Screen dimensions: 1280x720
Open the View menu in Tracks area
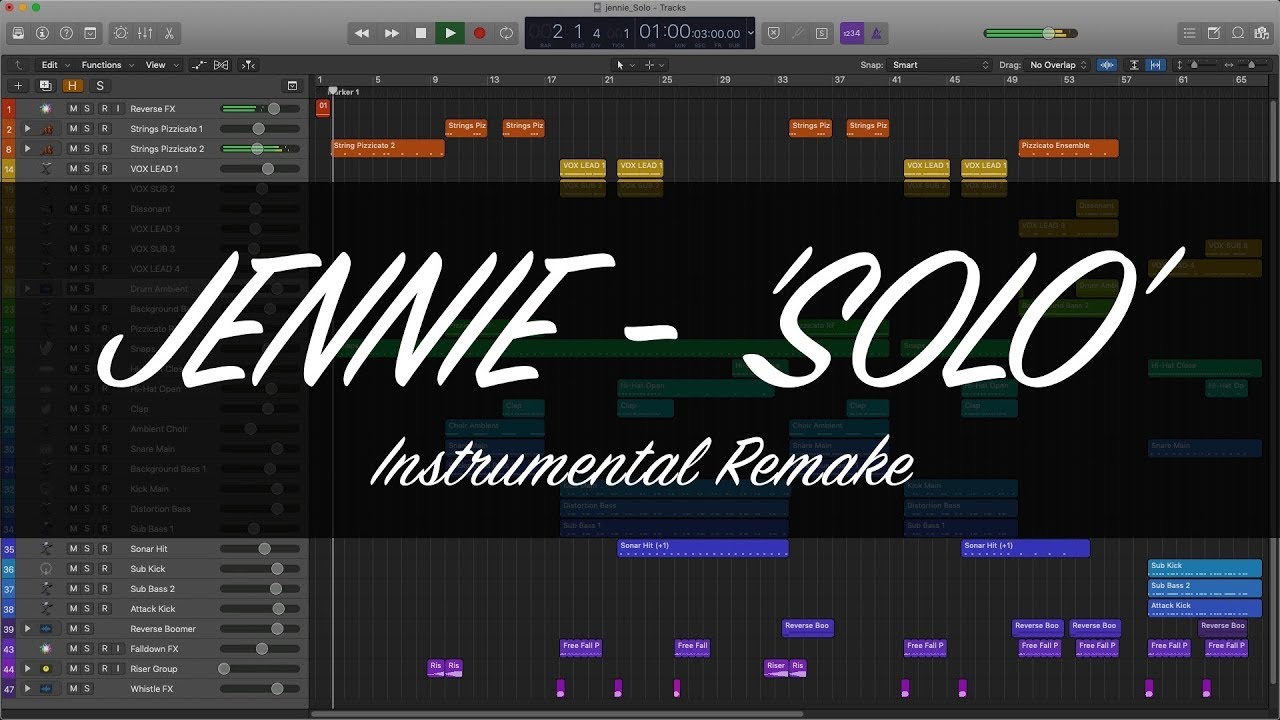[x=161, y=65]
